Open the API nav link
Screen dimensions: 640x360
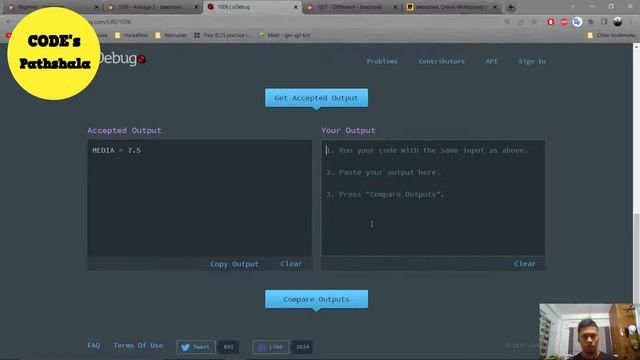pyautogui.click(x=491, y=61)
